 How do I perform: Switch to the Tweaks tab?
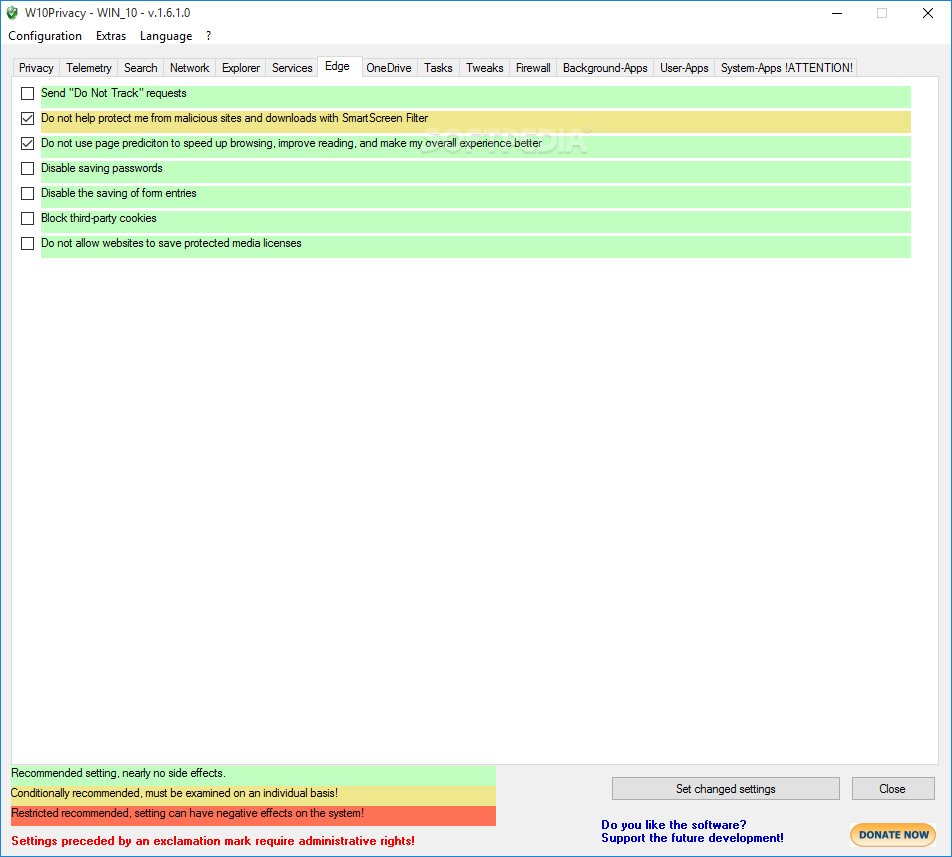484,68
